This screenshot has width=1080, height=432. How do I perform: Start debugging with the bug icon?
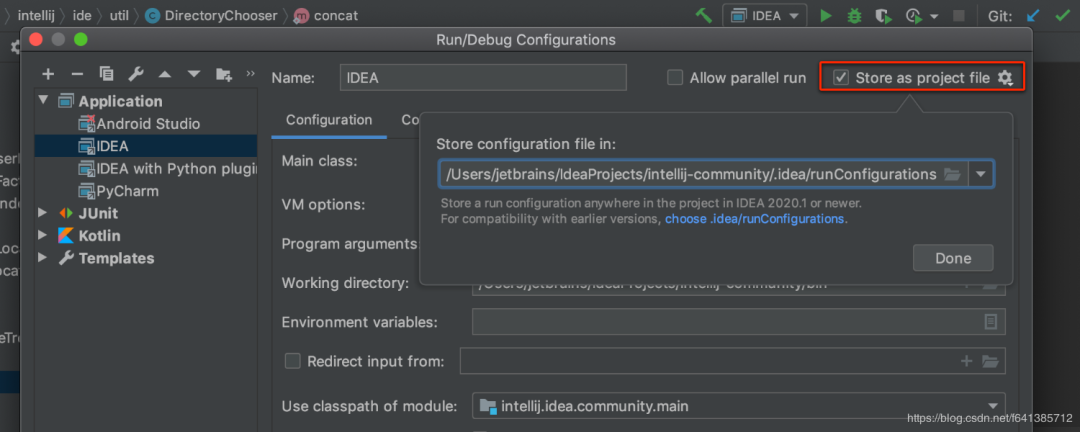coord(854,16)
